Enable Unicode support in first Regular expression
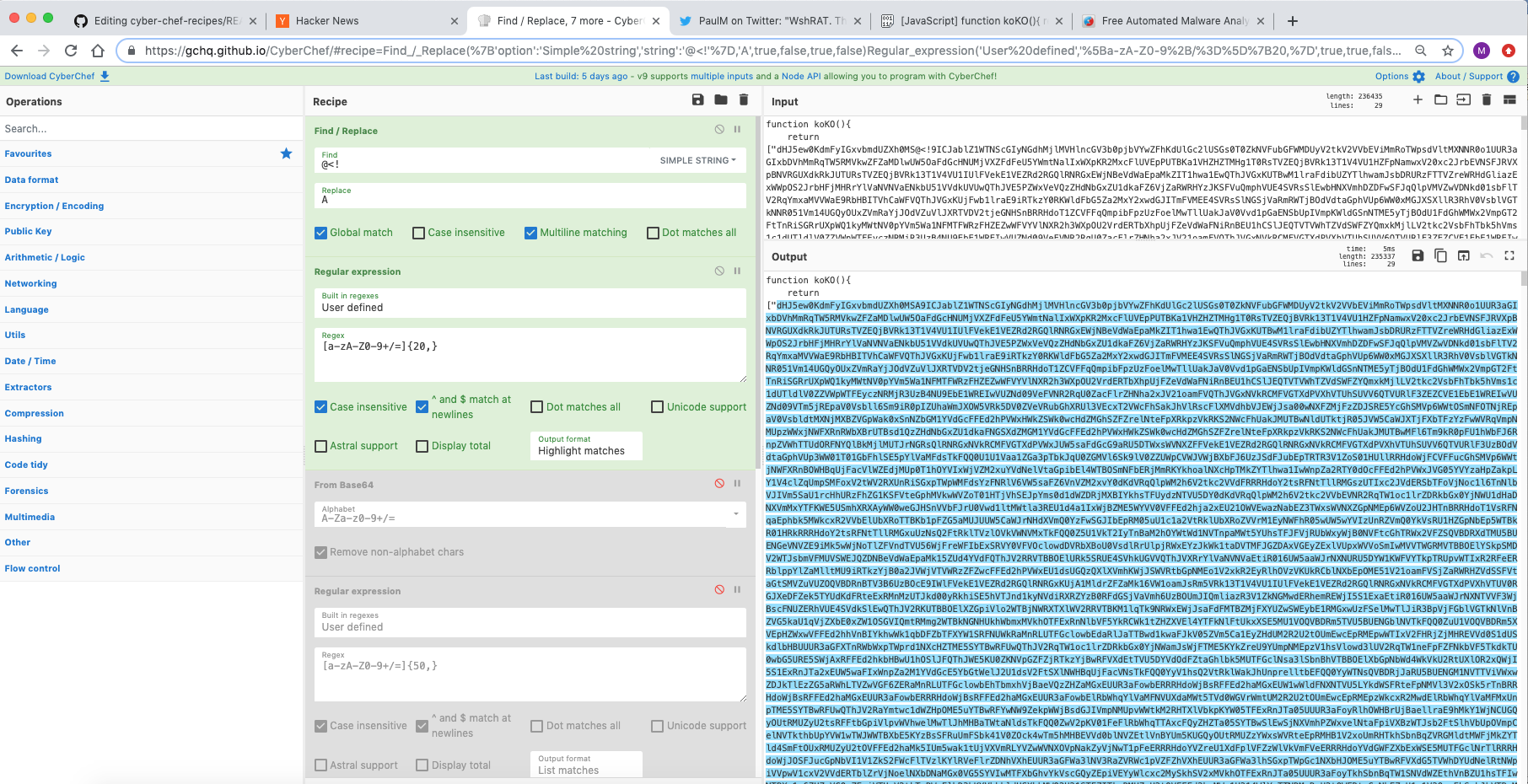The height and width of the screenshot is (784, 1528). click(657, 407)
